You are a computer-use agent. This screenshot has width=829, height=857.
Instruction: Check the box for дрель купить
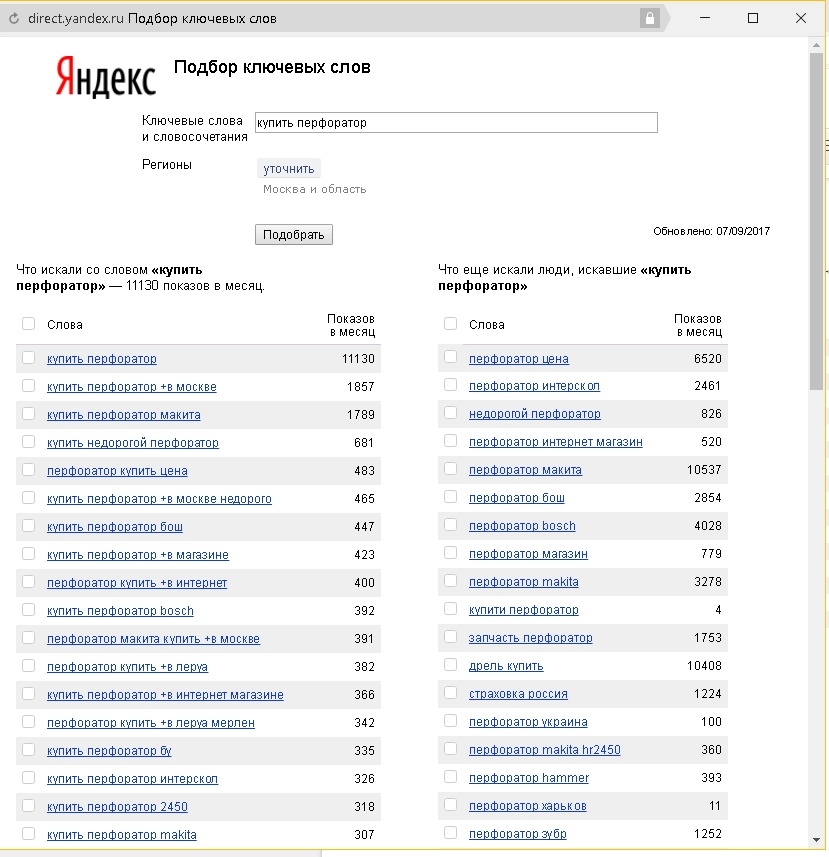coord(450,665)
